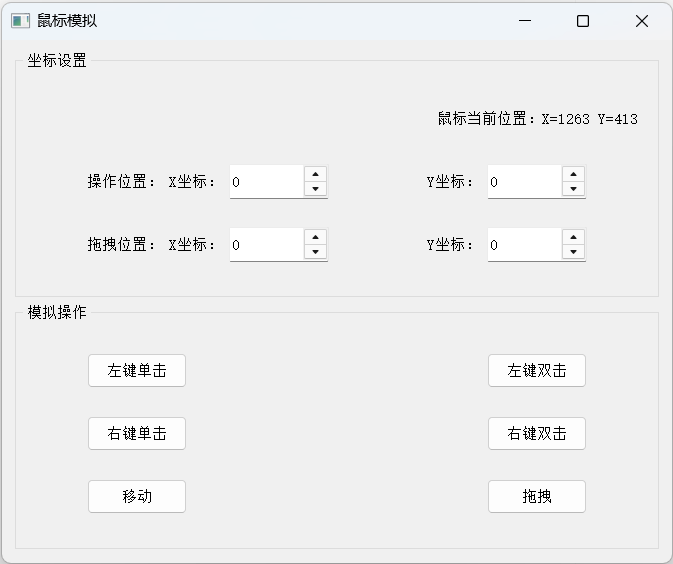Click the 模拟操作 group title
673x564 pixels.
[x=57, y=312]
